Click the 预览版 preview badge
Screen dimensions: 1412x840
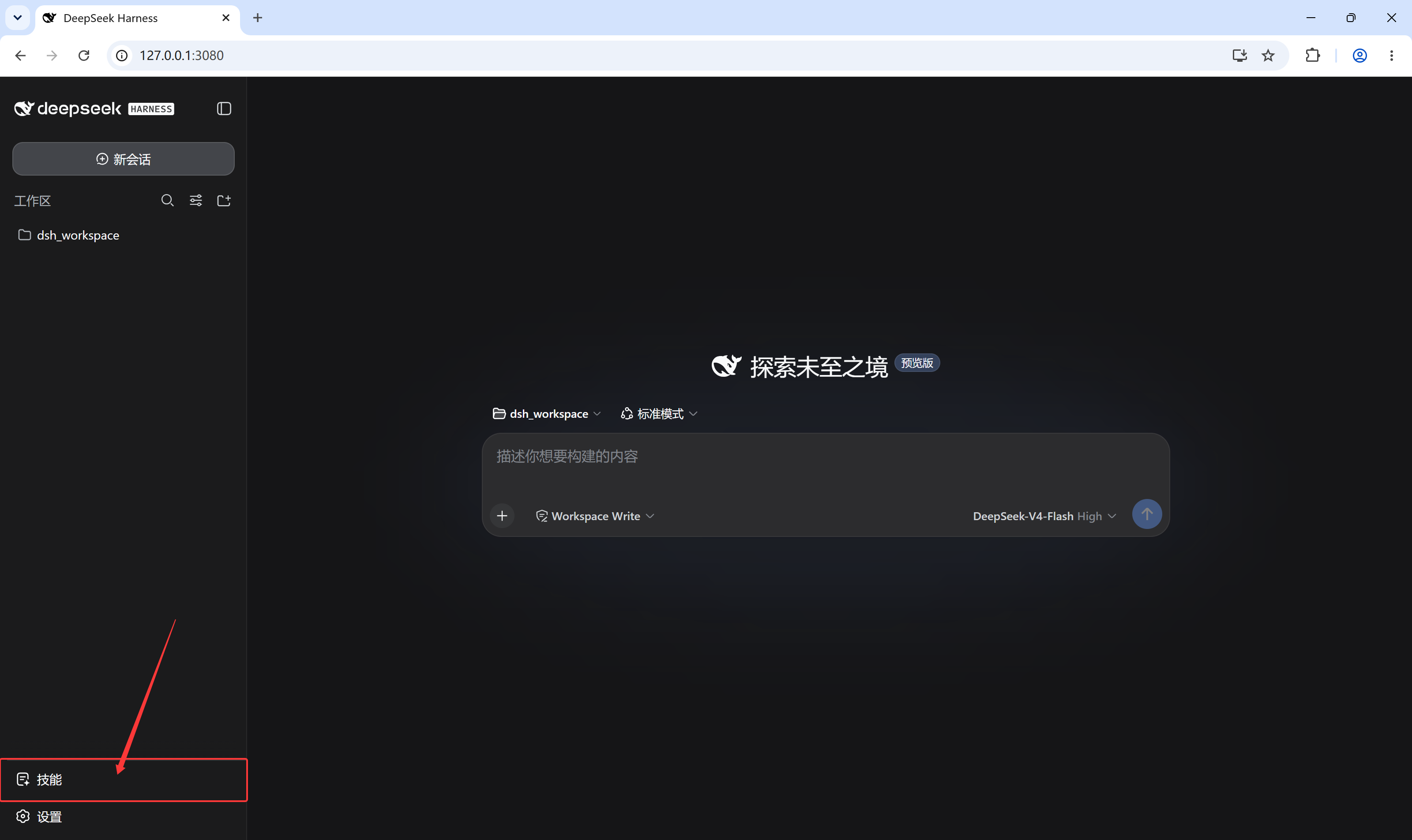916,363
